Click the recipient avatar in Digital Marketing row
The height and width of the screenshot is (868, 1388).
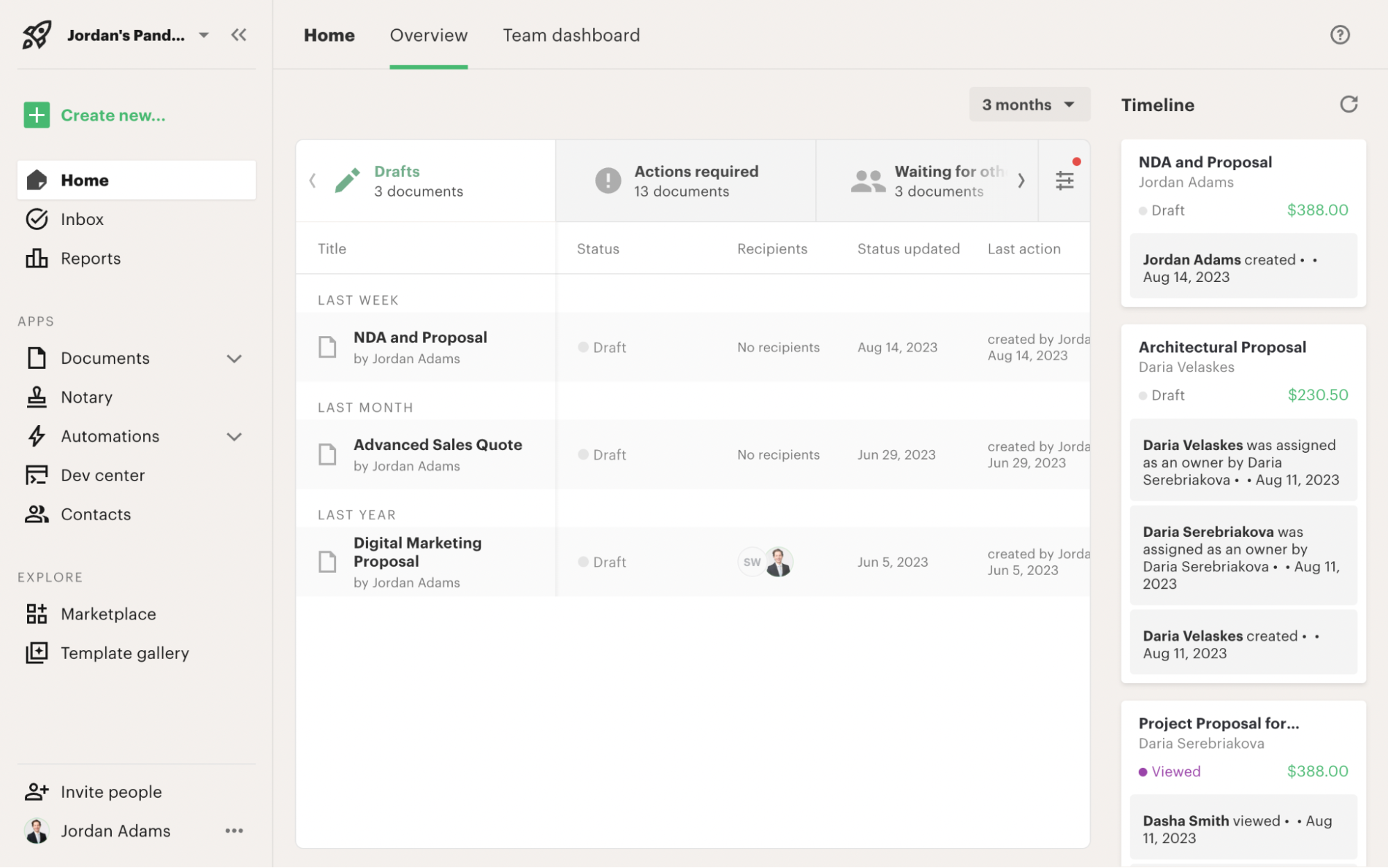click(x=778, y=562)
